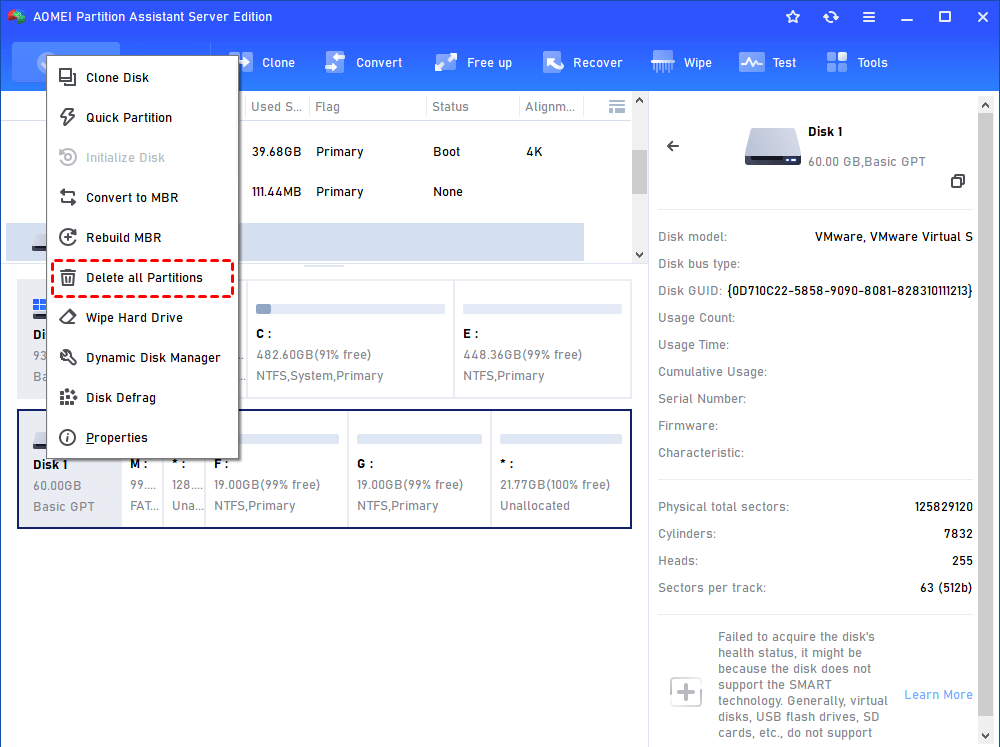Click the back arrow in Disk 1 panel
The image size is (1000, 747).
tap(673, 146)
